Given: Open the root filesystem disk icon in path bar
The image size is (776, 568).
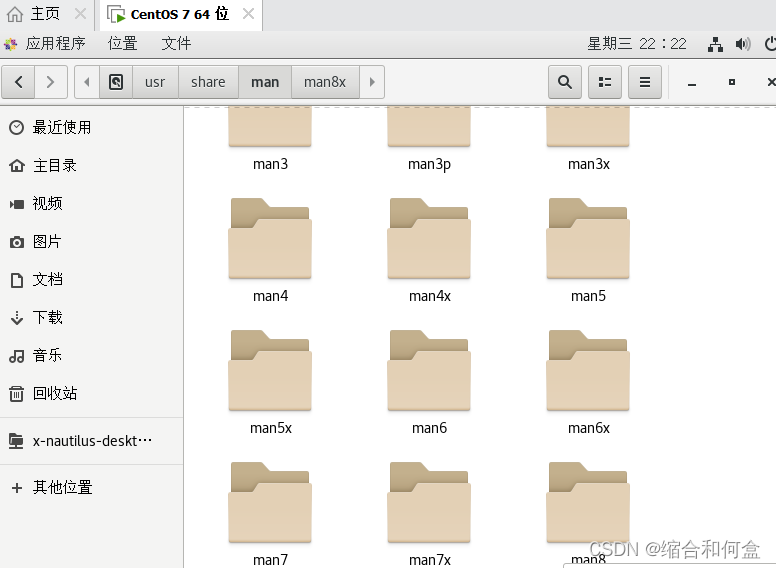Looking at the screenshot, I should (x=116, y=82).
